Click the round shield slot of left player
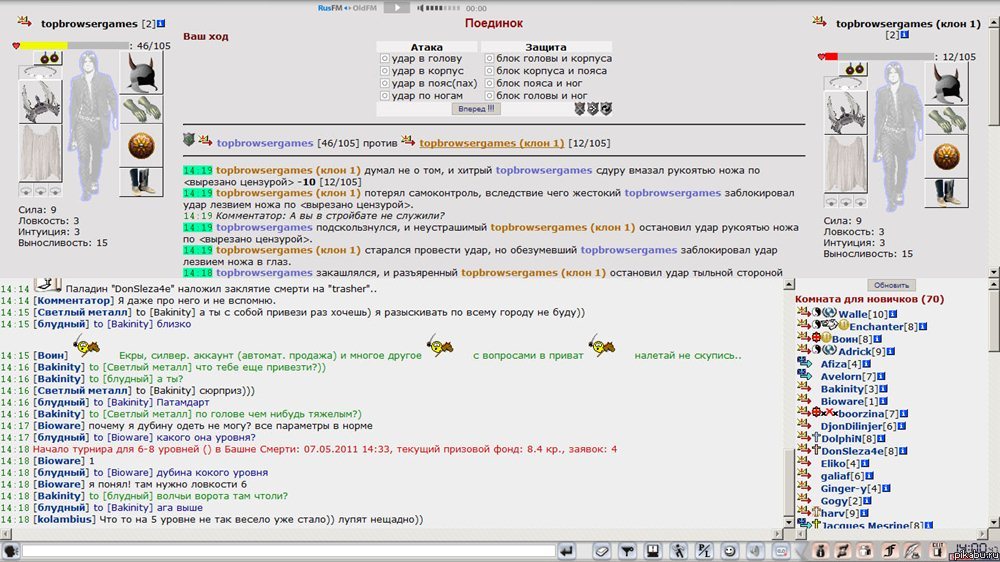Image resolution: width=1000 pixels, height=562 pixels. tap(141, 145)
